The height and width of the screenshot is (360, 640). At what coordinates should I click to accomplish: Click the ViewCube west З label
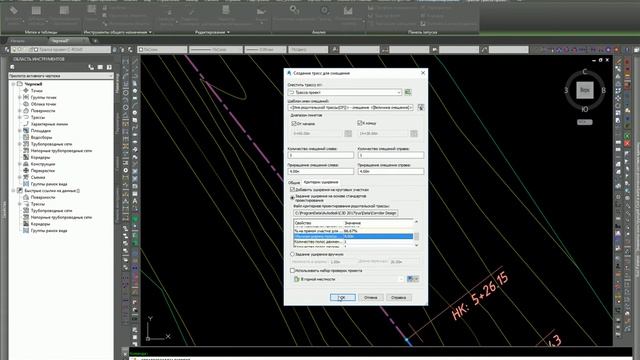coord(566,90)
